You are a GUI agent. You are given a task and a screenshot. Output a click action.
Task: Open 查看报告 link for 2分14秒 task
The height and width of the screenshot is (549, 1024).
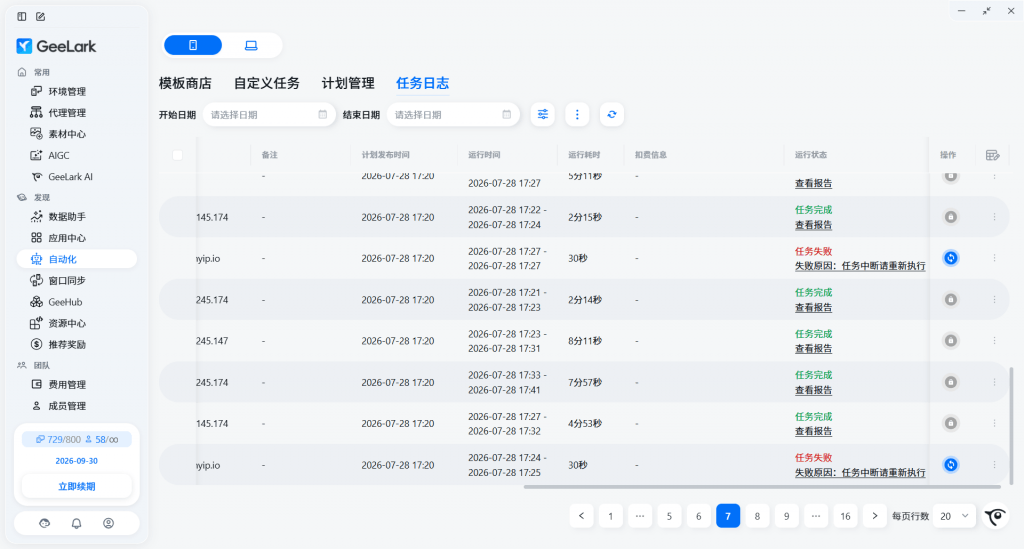tap(813, 307)
